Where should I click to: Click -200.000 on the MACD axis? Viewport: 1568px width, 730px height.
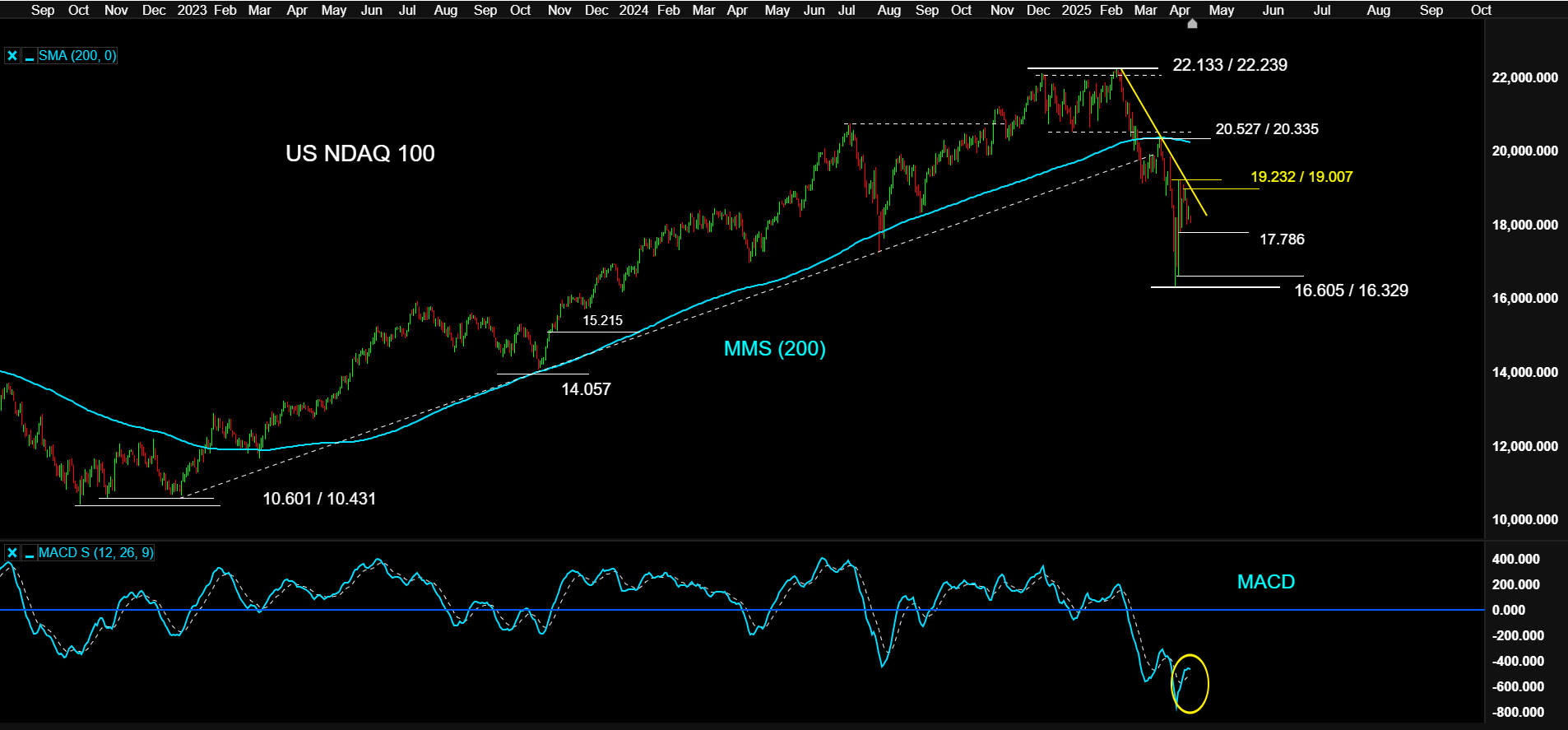[1518, 635]
